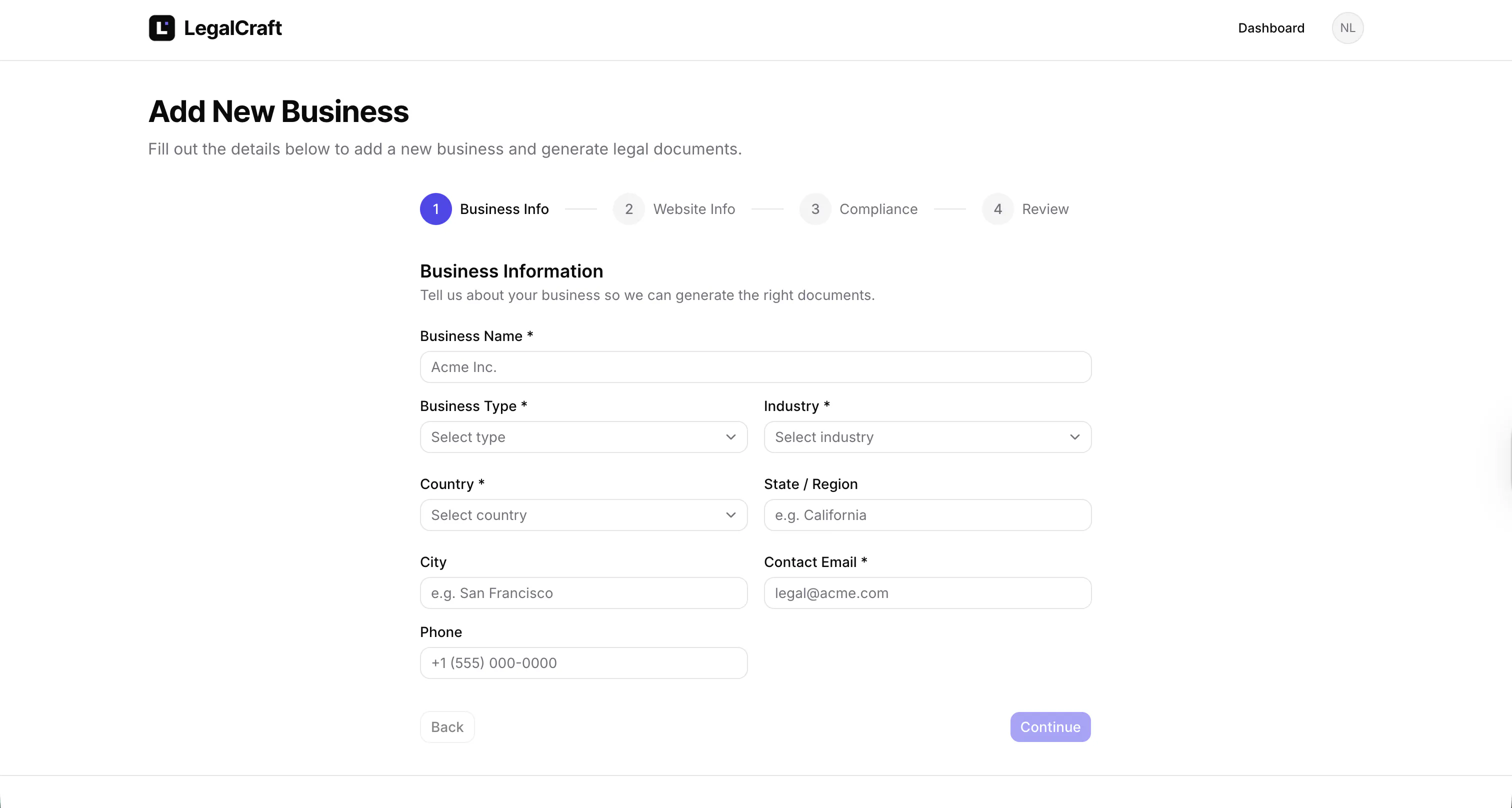The height and width of the screenshot is (808, 1512).
Task: Select step 3 Compliance
Action: [x=858, y=209]
